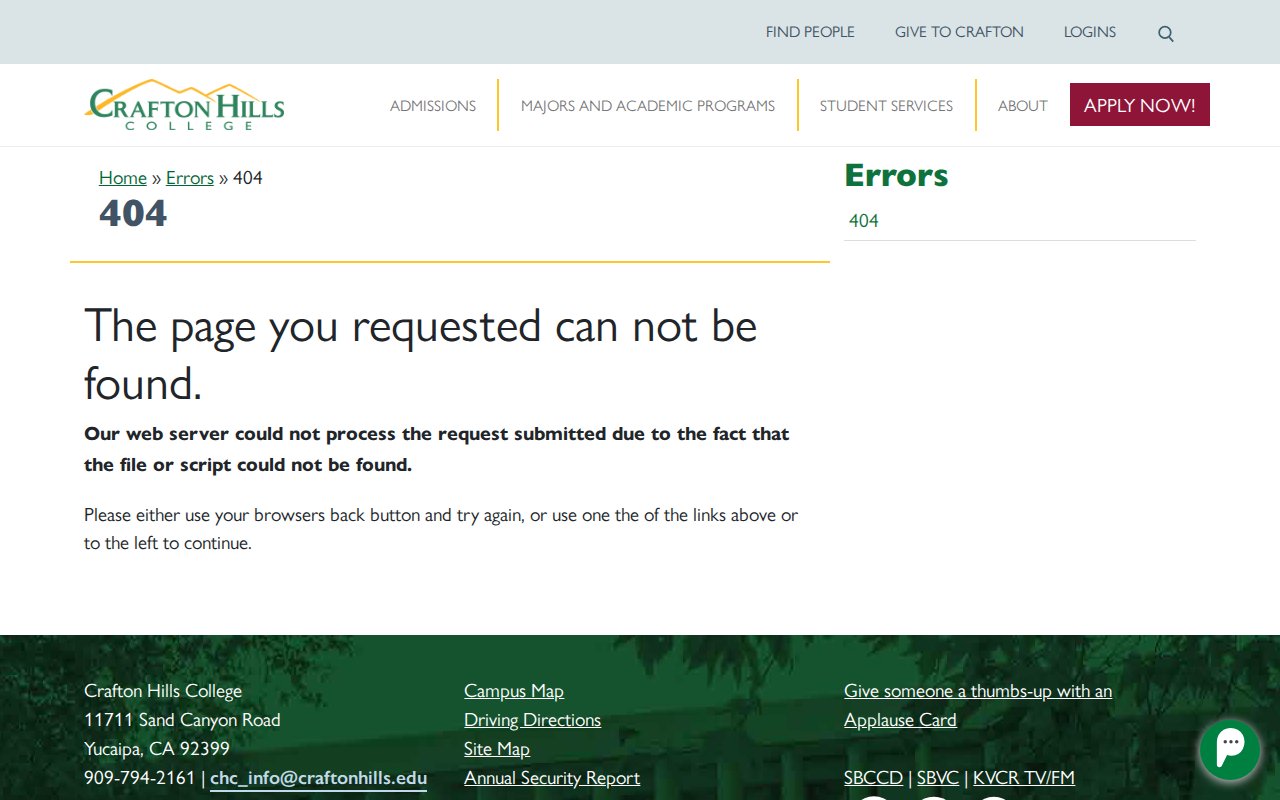Click the chc_info@craftonhills.edu email link
This screenshot has width=1280, height=800.
[318, 778]
